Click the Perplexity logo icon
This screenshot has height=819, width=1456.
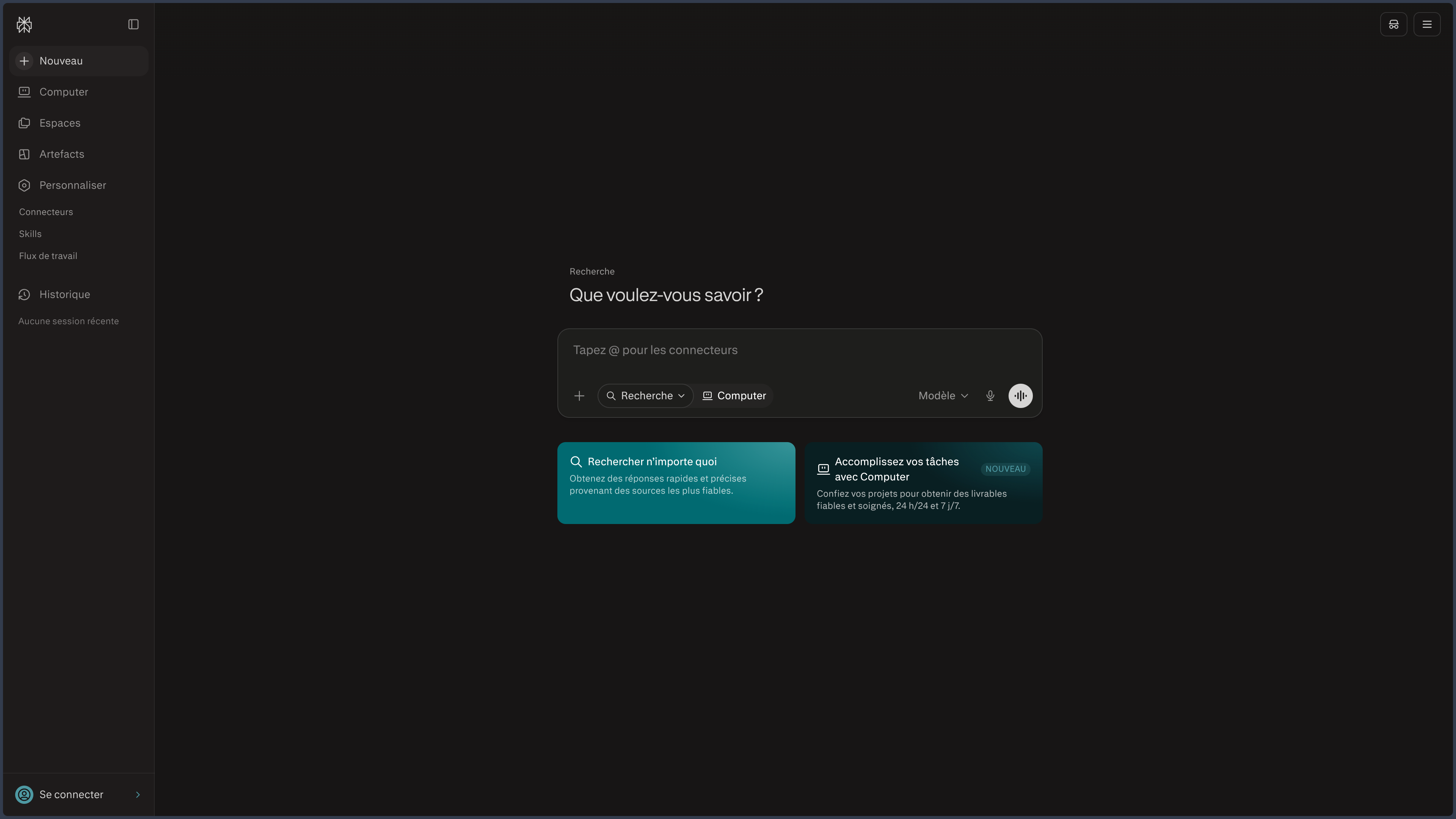coord(24,24)
